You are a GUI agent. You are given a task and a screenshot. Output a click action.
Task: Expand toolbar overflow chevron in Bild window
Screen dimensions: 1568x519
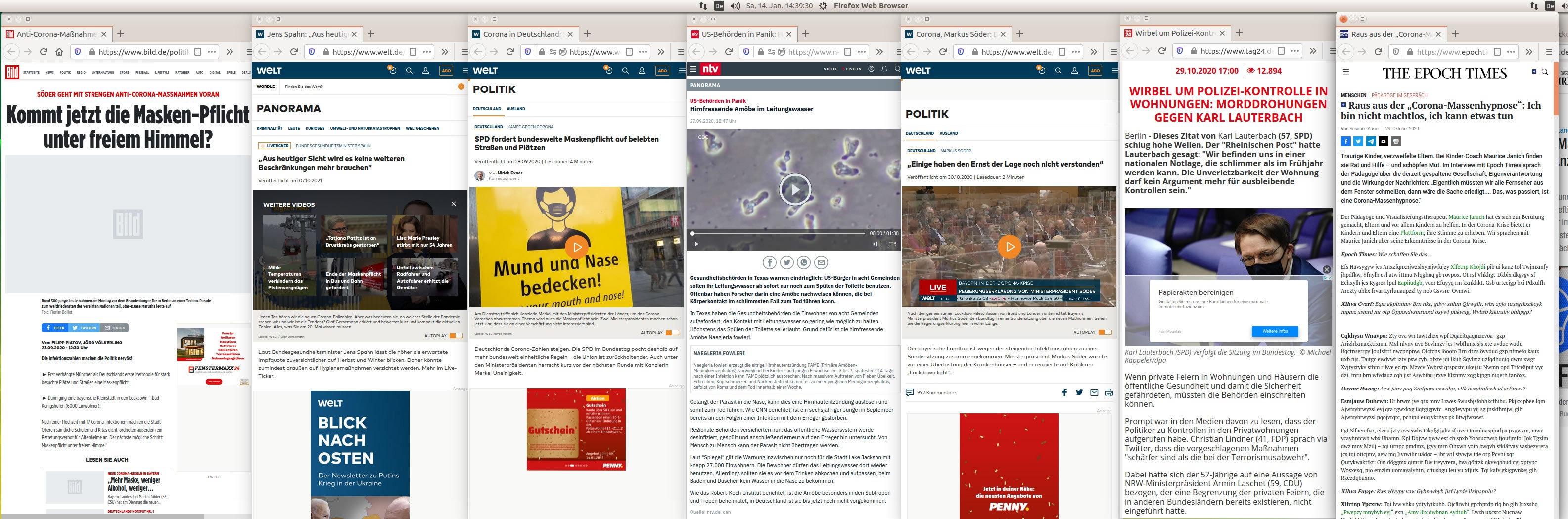click(x=230, y=52)
